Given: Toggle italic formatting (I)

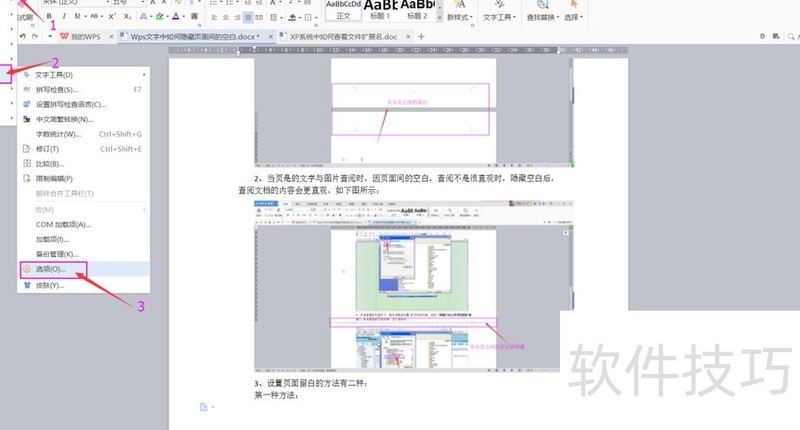Looking at the screenshot, I should [64, 16].
